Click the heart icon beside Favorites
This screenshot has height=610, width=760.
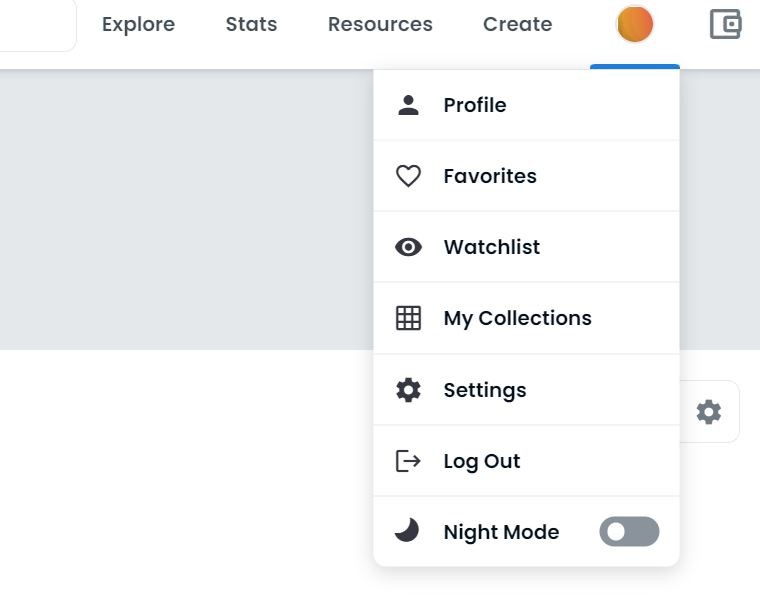click(408, 176)
